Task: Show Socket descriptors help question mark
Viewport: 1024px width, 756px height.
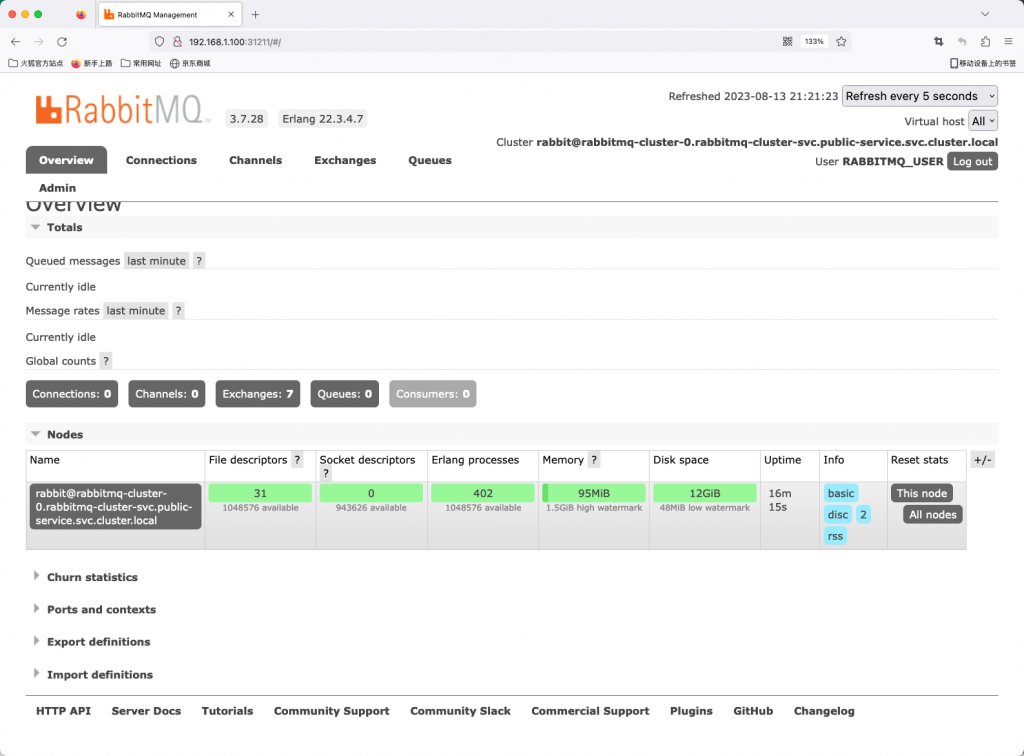Action: click(325, 474)
